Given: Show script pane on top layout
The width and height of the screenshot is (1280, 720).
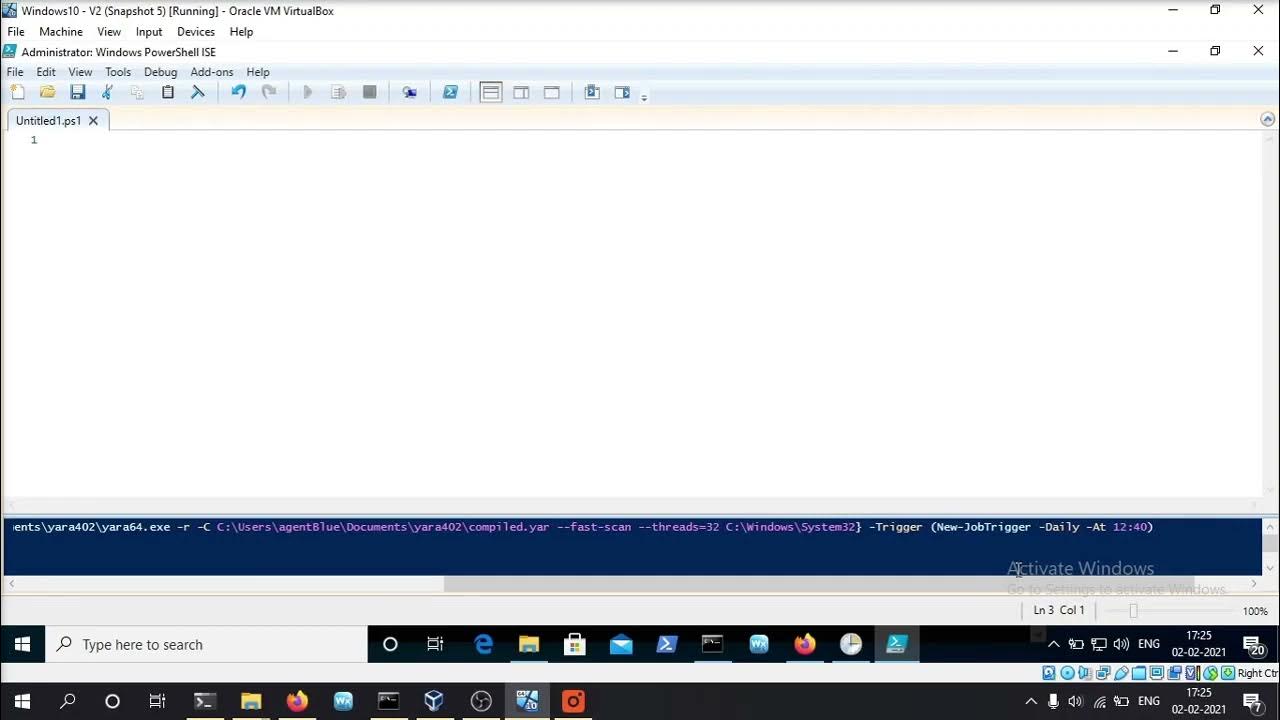Looking at the screenshot, I should (x=490, y=92).
